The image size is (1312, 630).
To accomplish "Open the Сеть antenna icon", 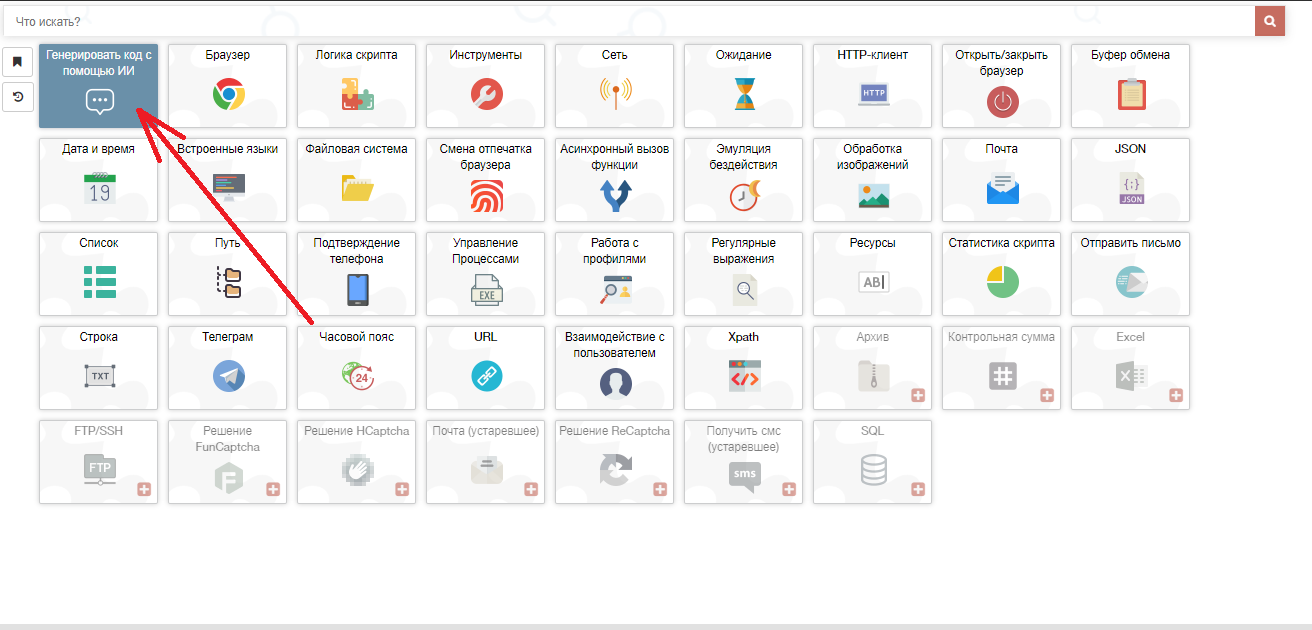I will (615, 94).
